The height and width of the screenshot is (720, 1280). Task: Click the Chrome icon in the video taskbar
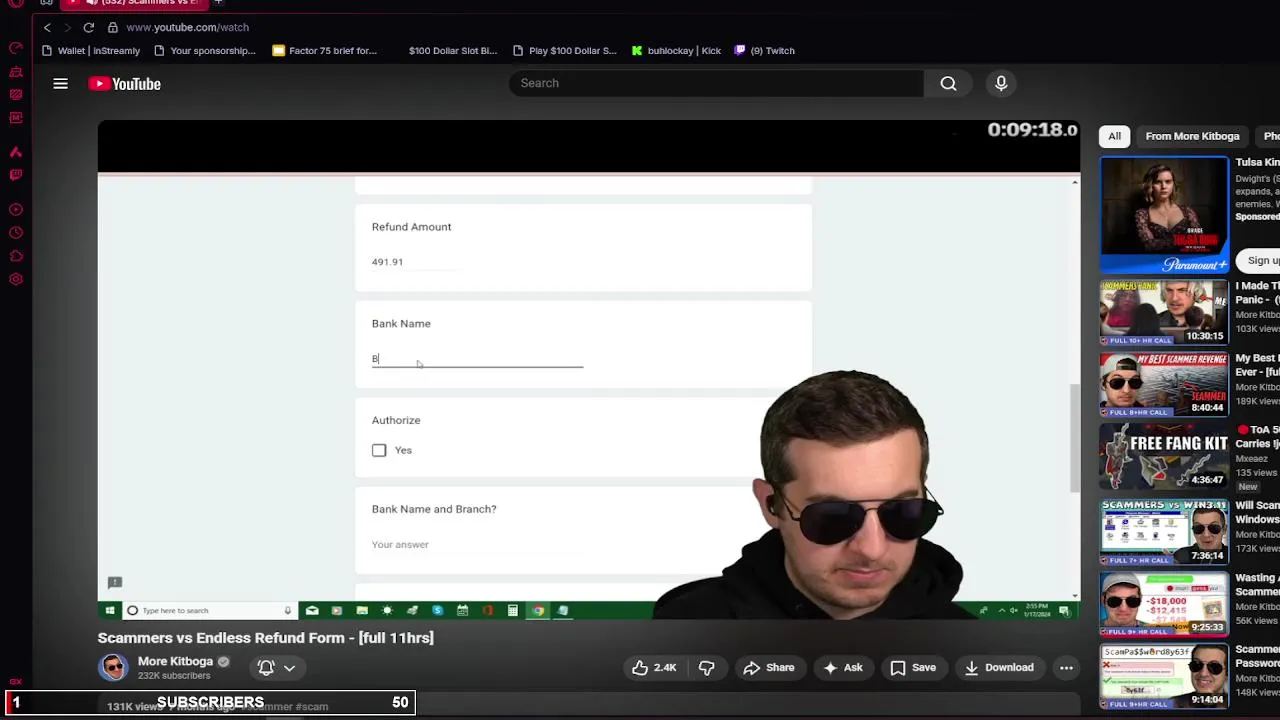(538, 610)
